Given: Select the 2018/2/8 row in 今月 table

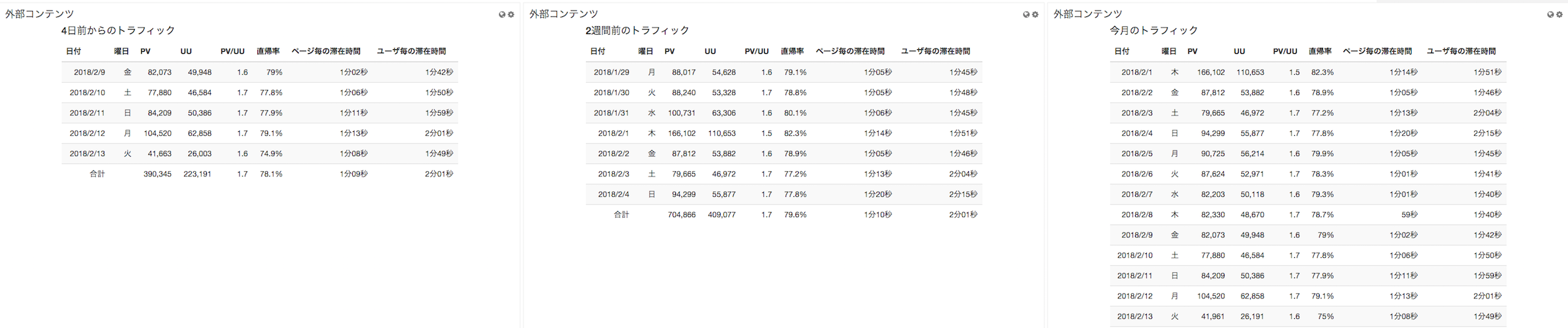Looking at the screenshot, I should (1309, 215).
